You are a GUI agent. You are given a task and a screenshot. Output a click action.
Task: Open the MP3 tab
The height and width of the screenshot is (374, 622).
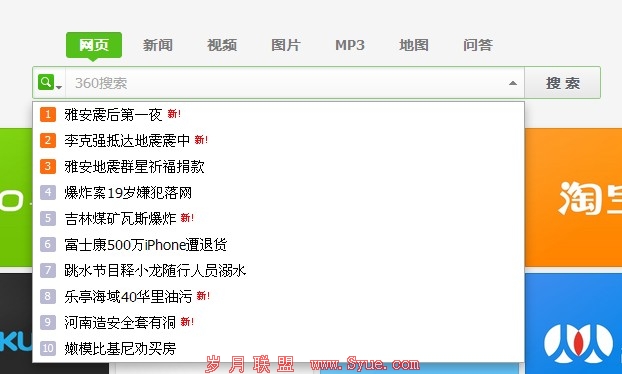point(349,45)
